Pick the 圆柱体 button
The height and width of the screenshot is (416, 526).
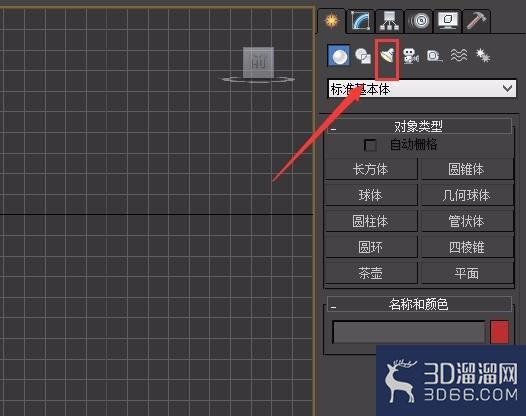point(371,221)
